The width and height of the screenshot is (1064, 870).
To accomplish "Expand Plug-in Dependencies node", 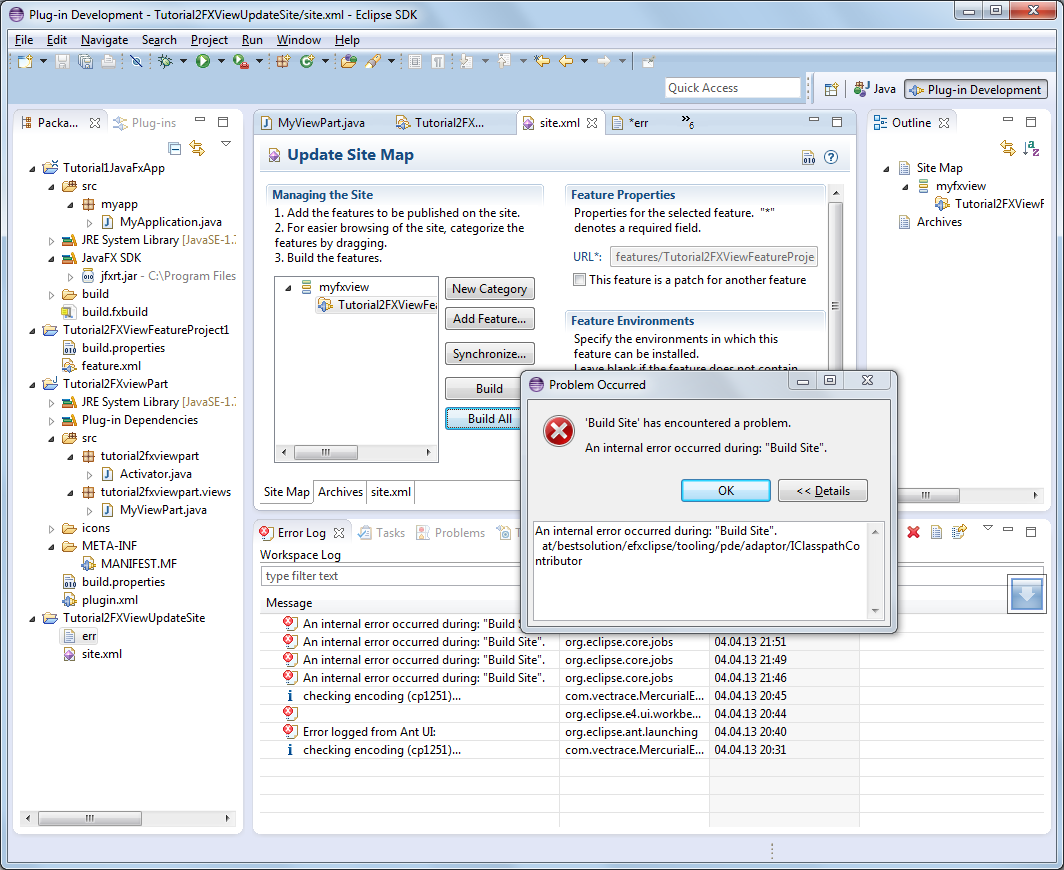I will pos(51,421).
